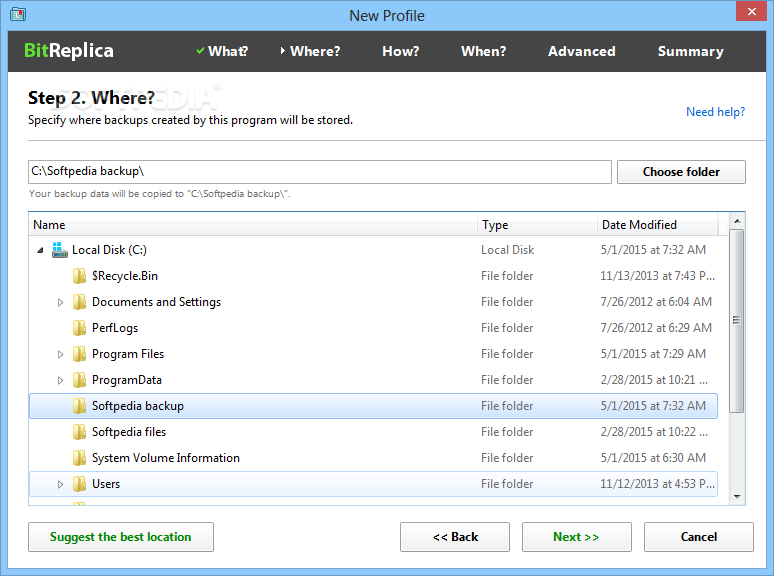Click the Softpedia backup folder icon
Screen dimensions: 774x576
(79, 406)
